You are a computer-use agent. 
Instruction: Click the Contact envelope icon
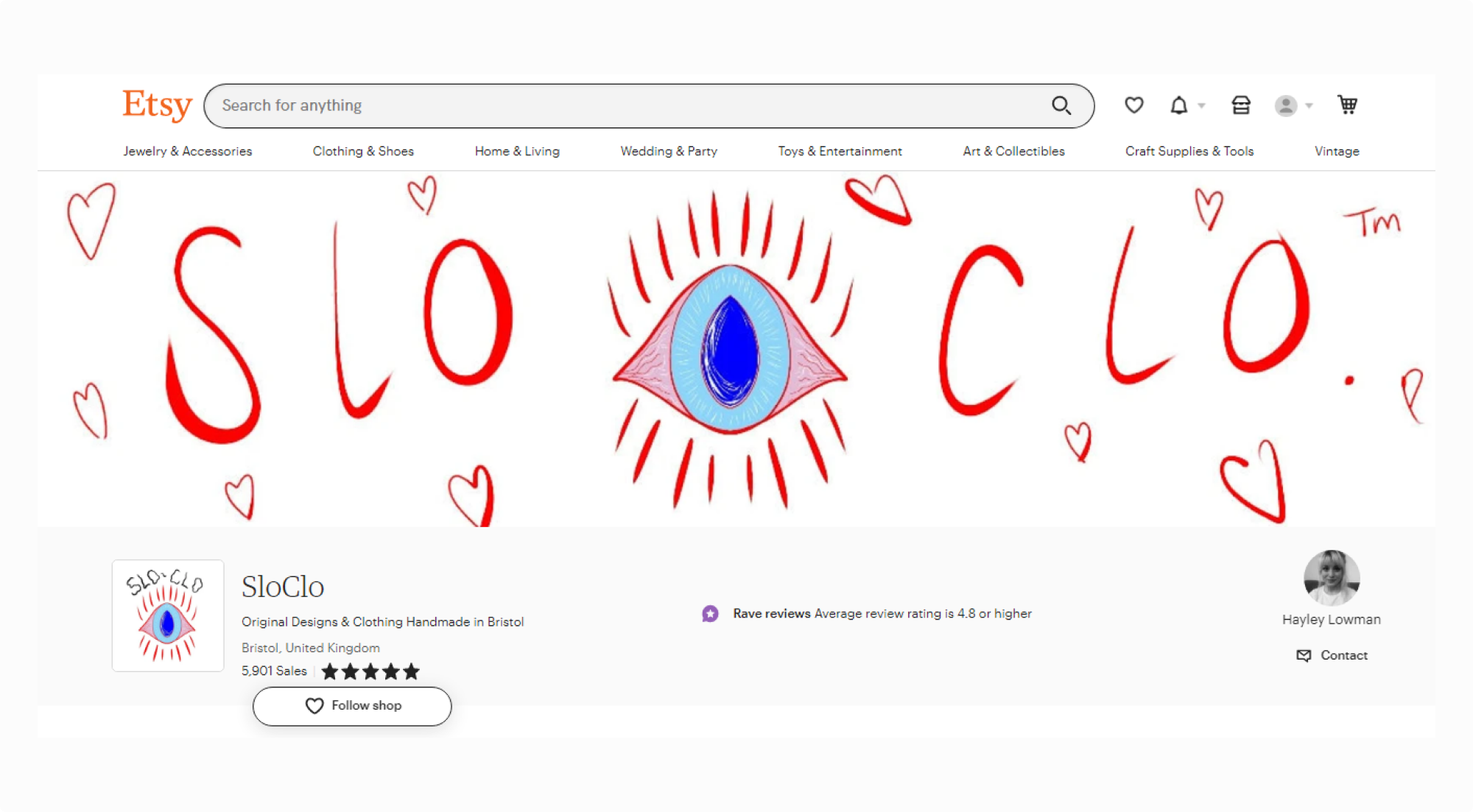[1304, 655]
